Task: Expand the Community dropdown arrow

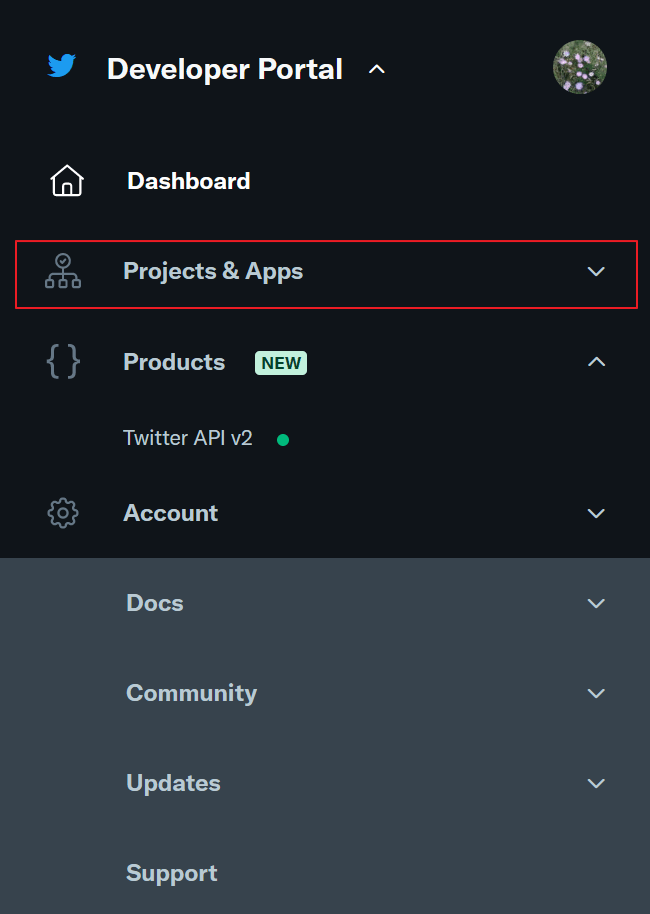Action: coord(596,693)
